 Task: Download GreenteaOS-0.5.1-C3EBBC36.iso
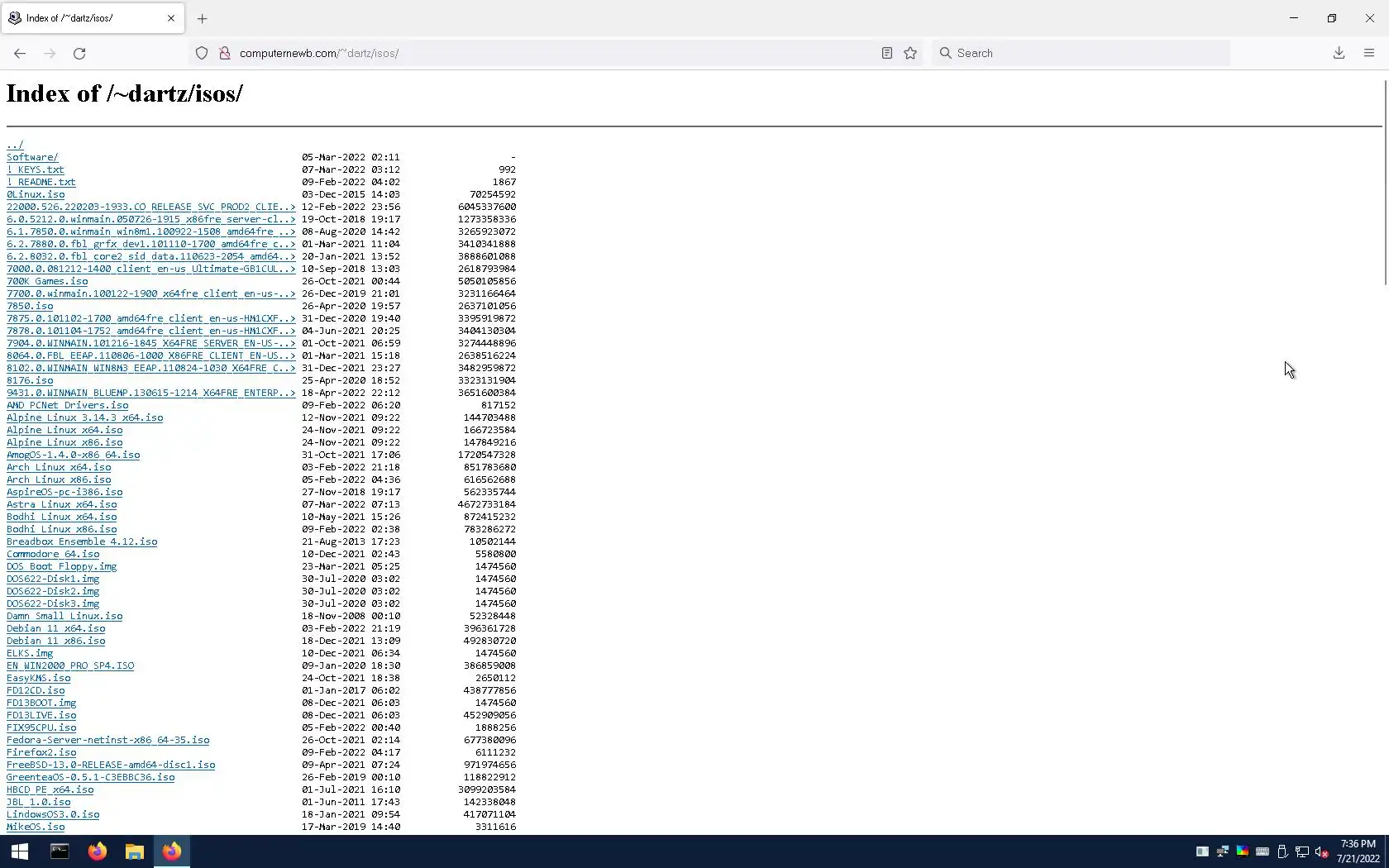(x=91, y=777)
